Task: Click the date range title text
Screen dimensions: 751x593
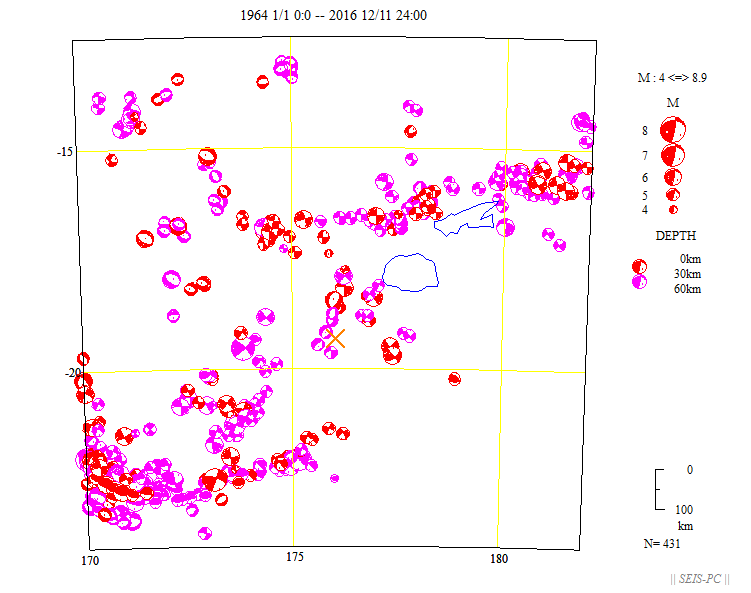Action: tap(333, 15)
